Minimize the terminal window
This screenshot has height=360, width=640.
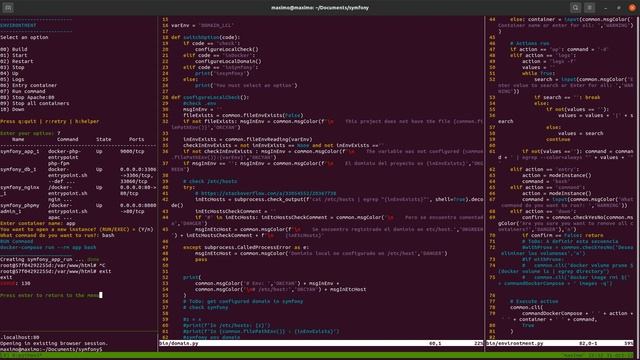tap(606, 7)
